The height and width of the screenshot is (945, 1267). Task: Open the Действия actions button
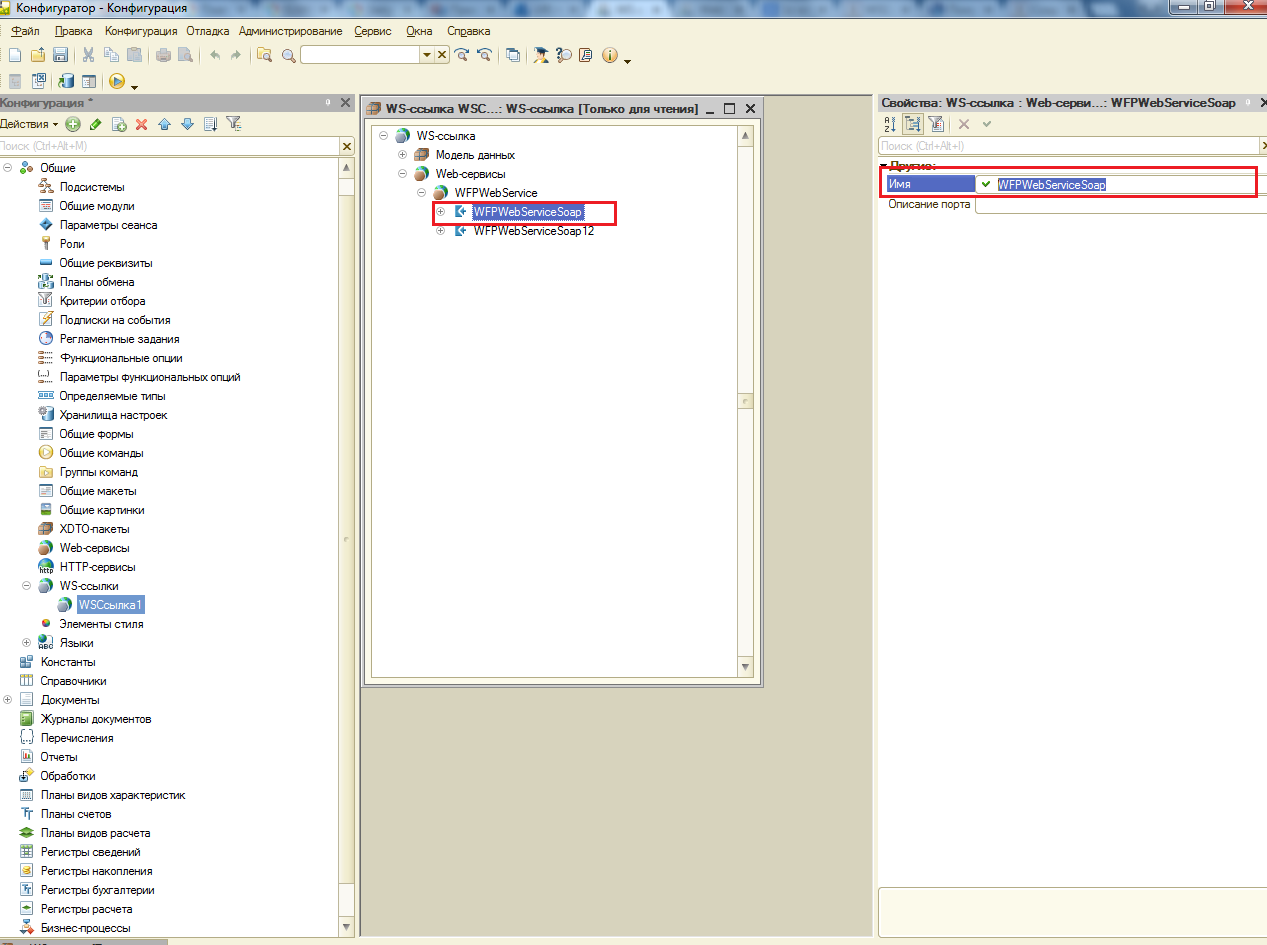pos(28,124)
